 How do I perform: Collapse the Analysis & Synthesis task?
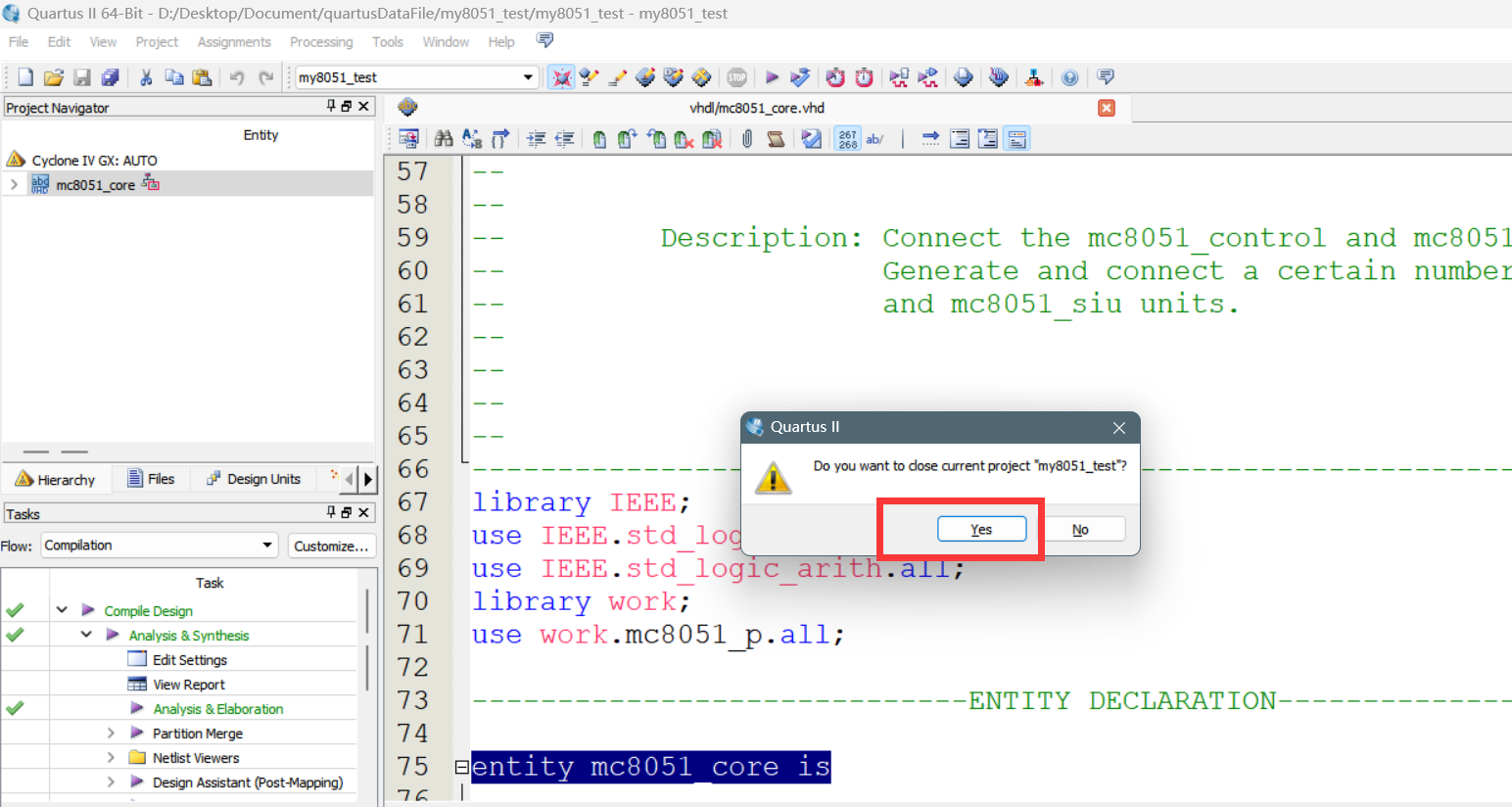(86, 635)
